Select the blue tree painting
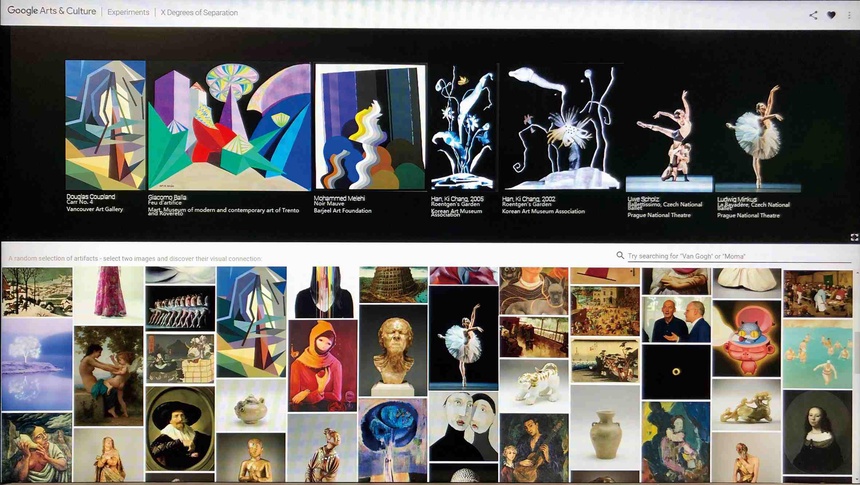This screenshot has height=485, width=860. (x=393, y=441)
